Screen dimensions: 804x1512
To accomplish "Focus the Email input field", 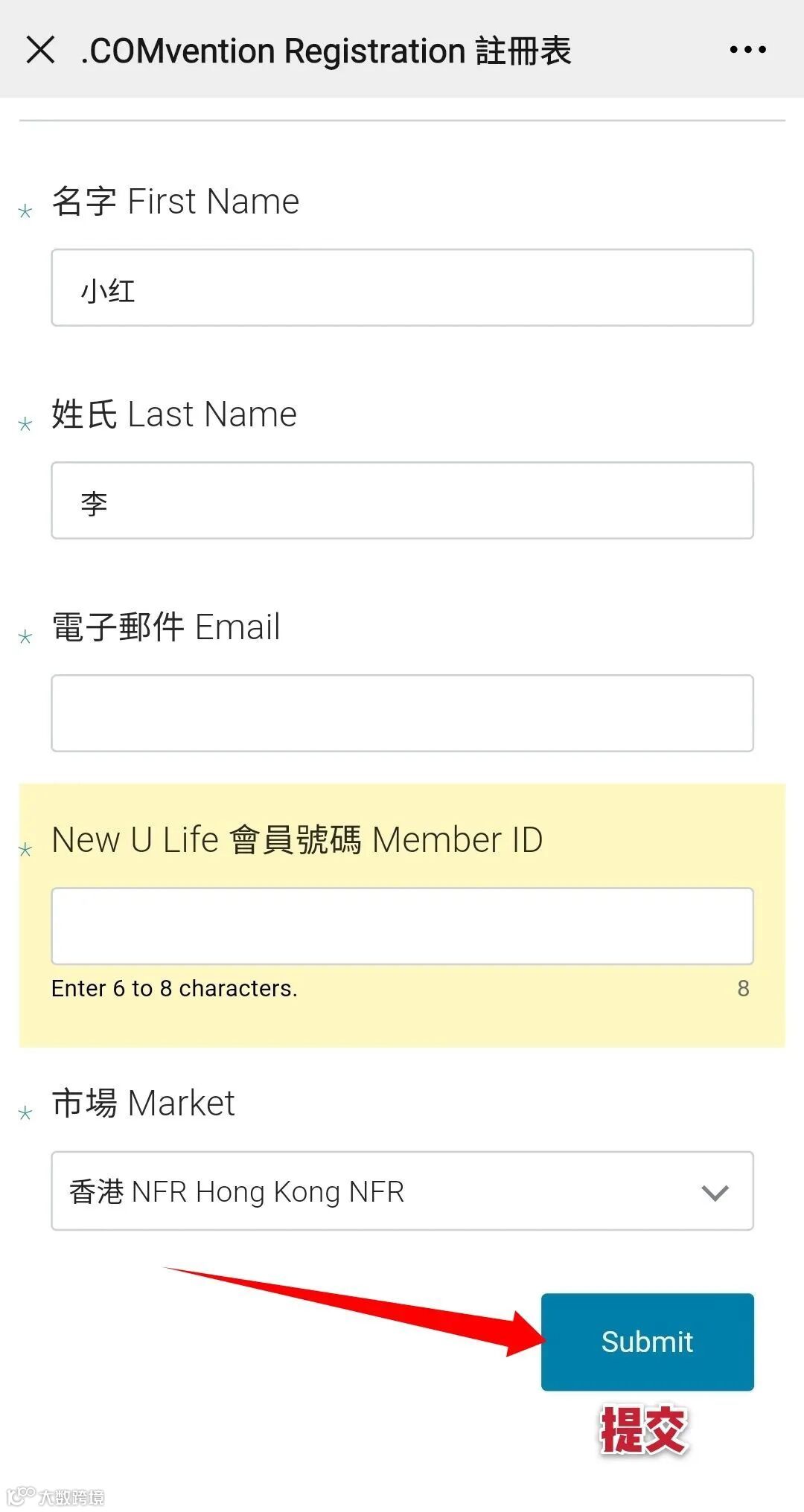I will pyautogui.click(x=402, y=713).
